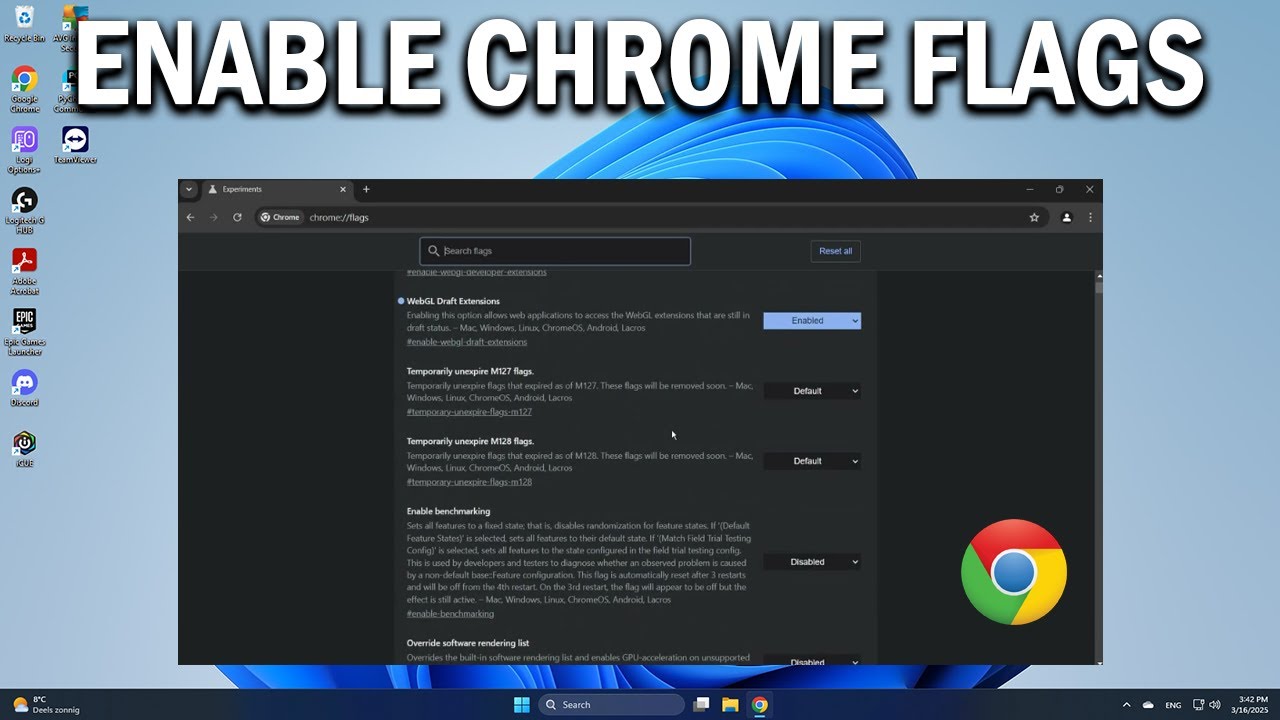Viewport: 1280px width, 720px height.
Task: Open a new tab with plus button
Action: 366,189
